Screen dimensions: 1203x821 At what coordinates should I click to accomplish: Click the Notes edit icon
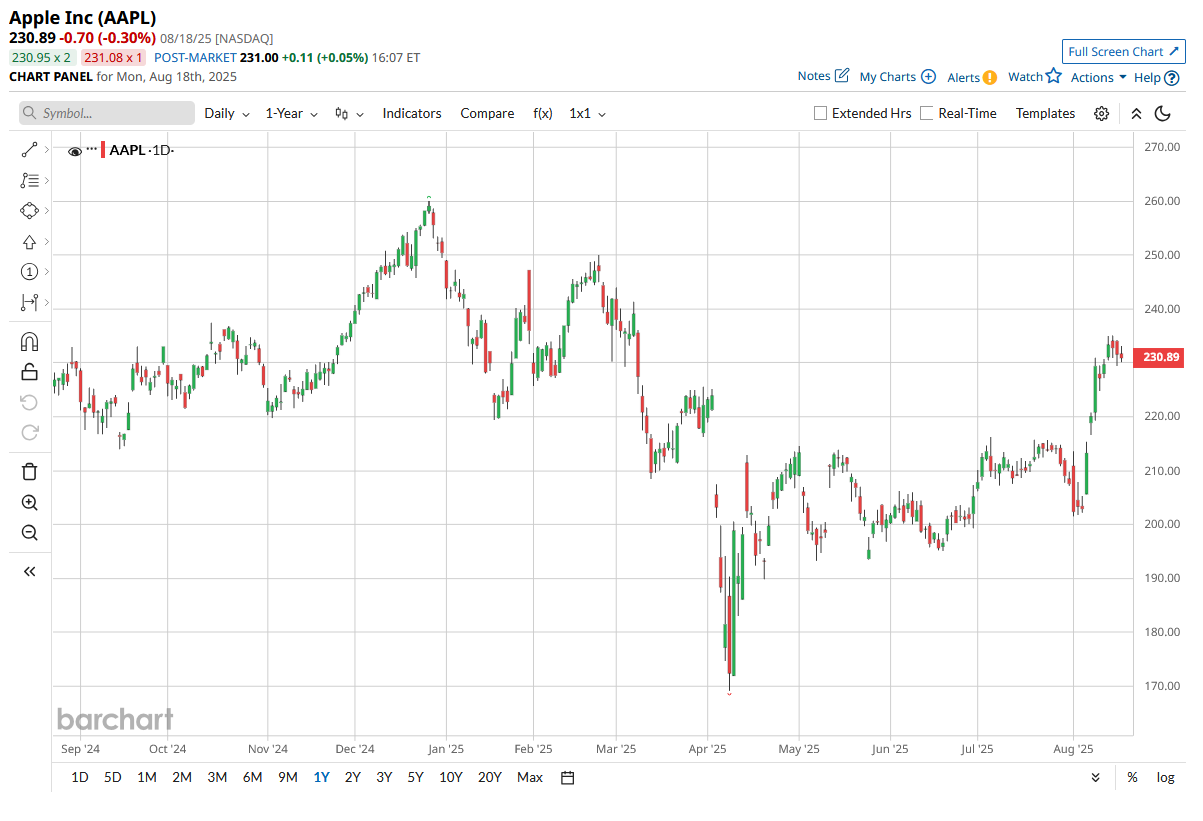pyautogui.click(x=842, y=76)
